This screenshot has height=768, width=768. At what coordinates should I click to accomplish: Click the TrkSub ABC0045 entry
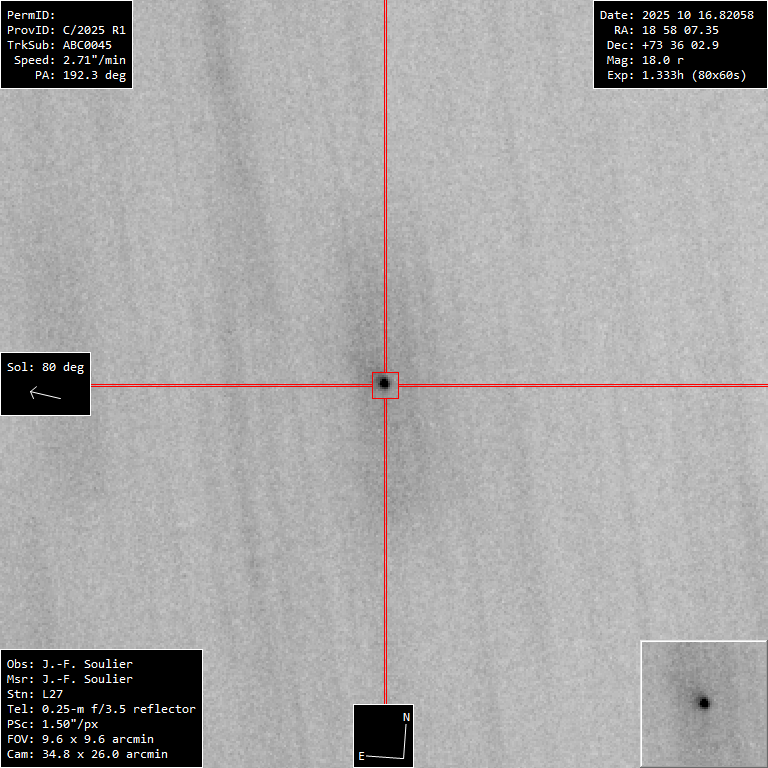tap(60, 45)
